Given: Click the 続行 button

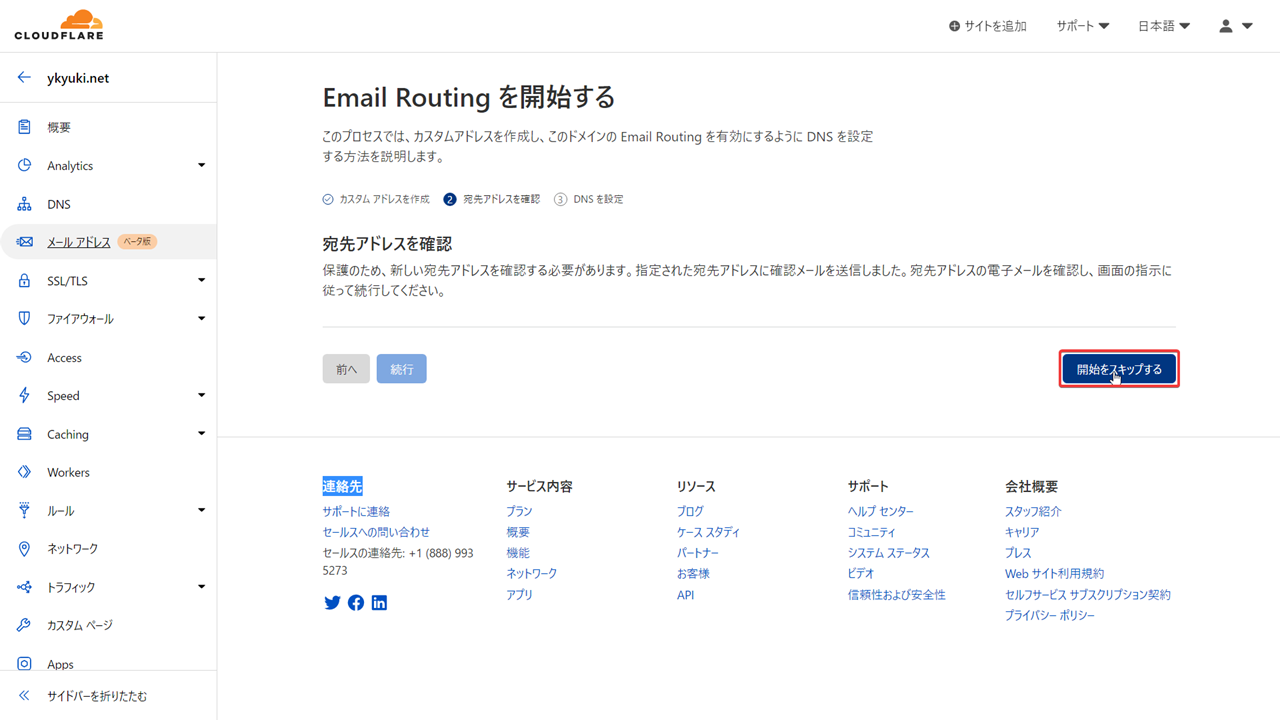Looking at the screenshot, I should [401, 369].
